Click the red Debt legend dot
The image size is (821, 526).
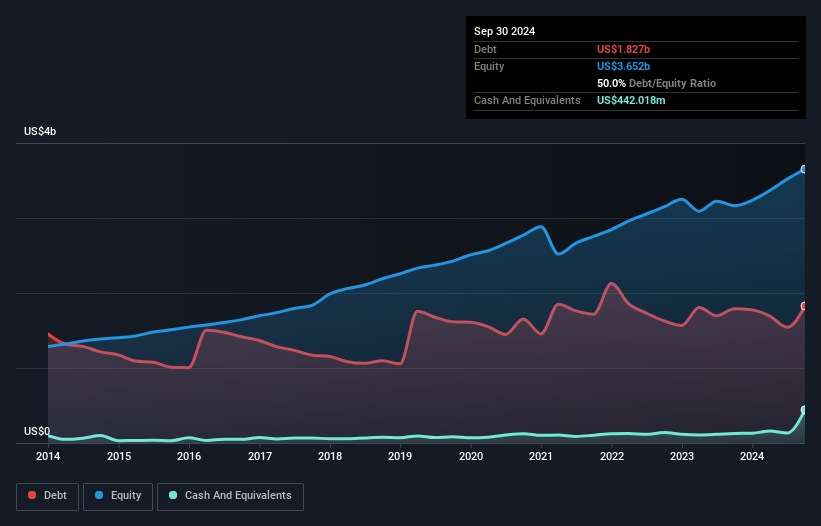32,495
